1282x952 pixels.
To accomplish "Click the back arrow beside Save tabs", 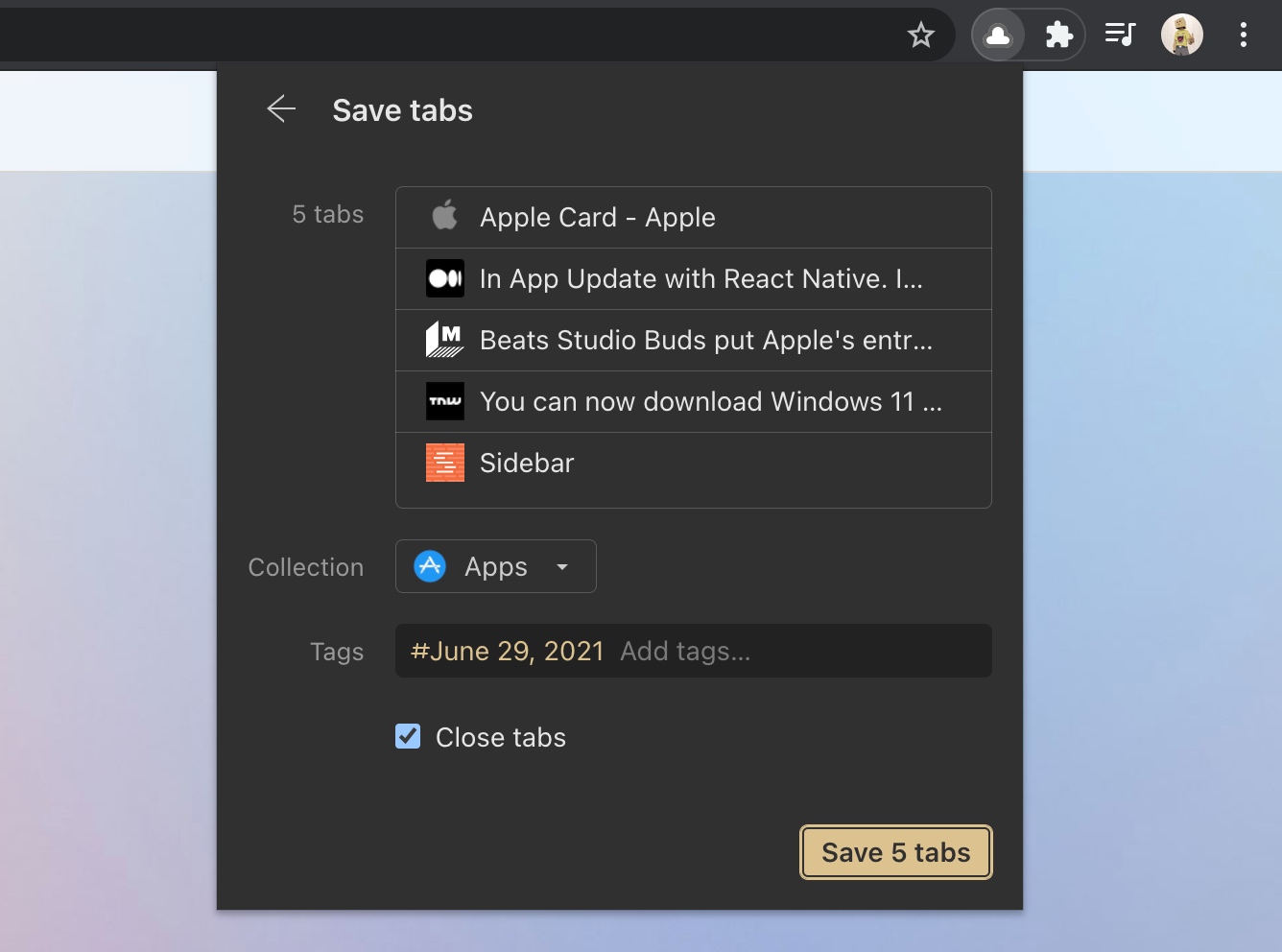I will pyautogui.click(x=281, y=109).
